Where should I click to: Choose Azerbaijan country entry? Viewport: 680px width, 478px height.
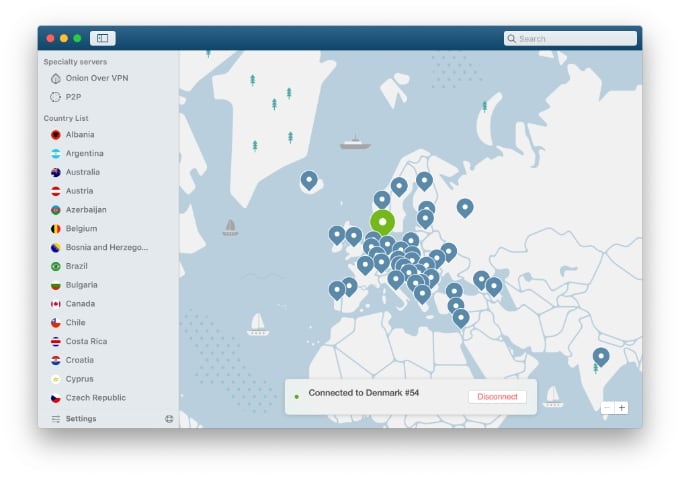point(86,210)
